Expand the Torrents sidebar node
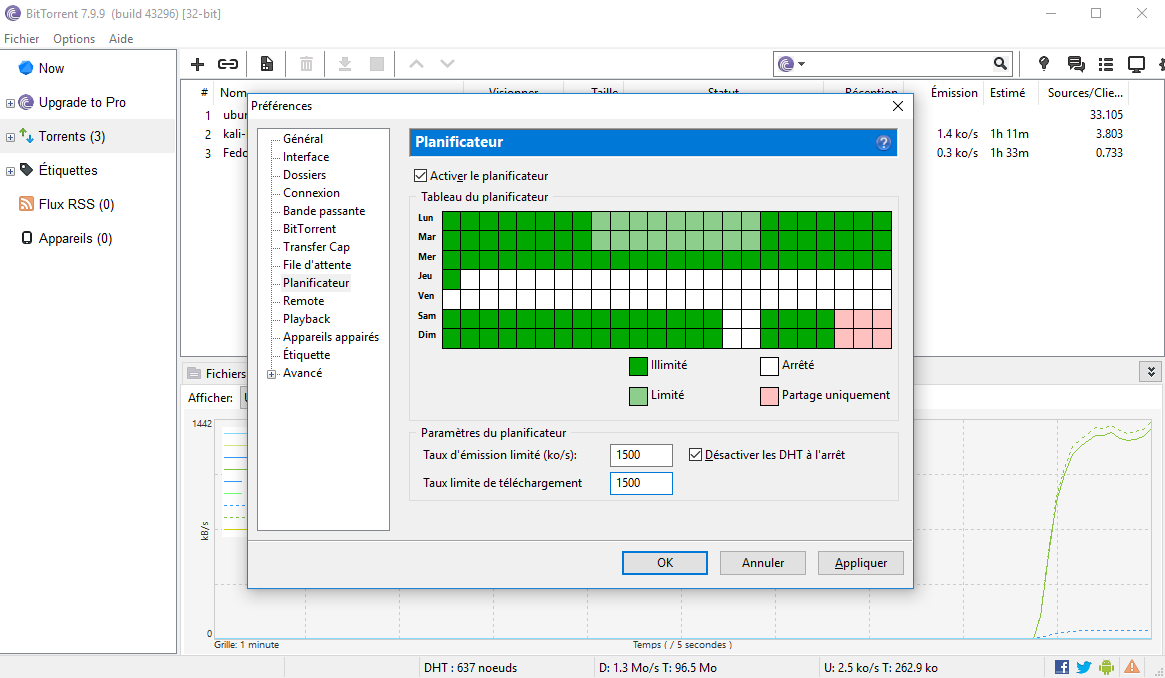Screen dimensions: 1165x678 point(10,137)
